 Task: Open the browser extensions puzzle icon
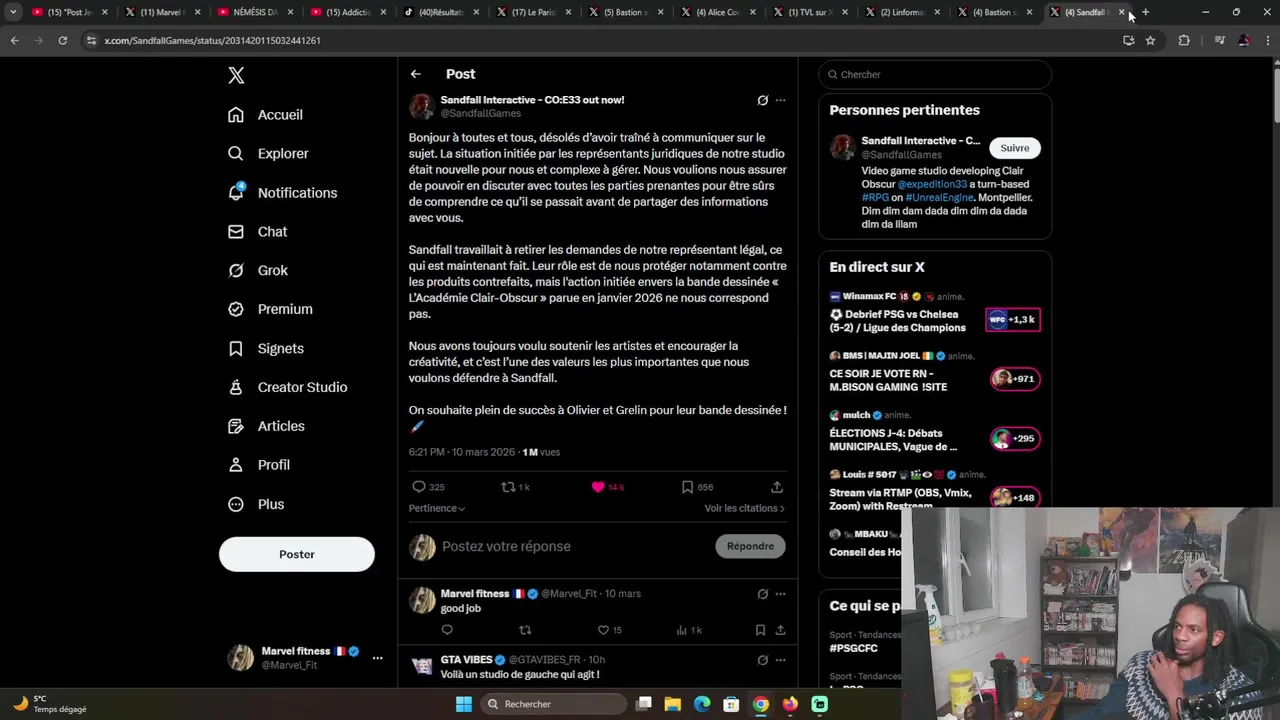[x=1184, y=40]
